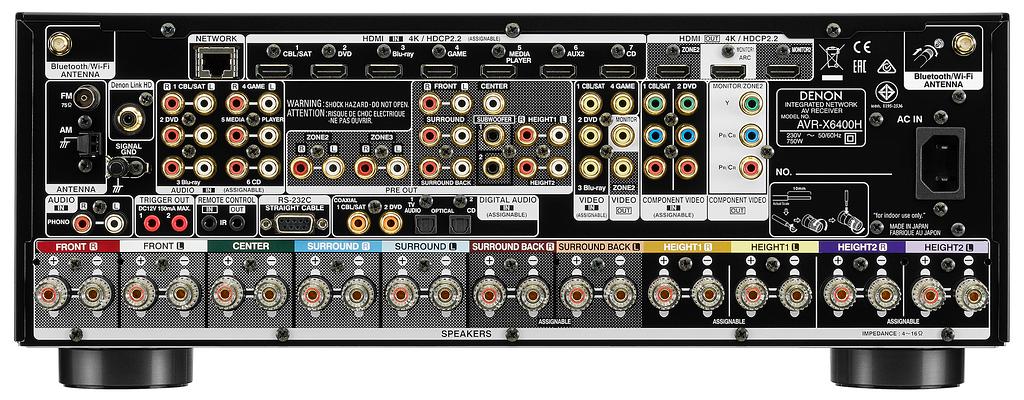Click the blue SURROUND R speaker label
Image resolution: width=1024 pixels, height=400 pixels.
tap(338, 246)
